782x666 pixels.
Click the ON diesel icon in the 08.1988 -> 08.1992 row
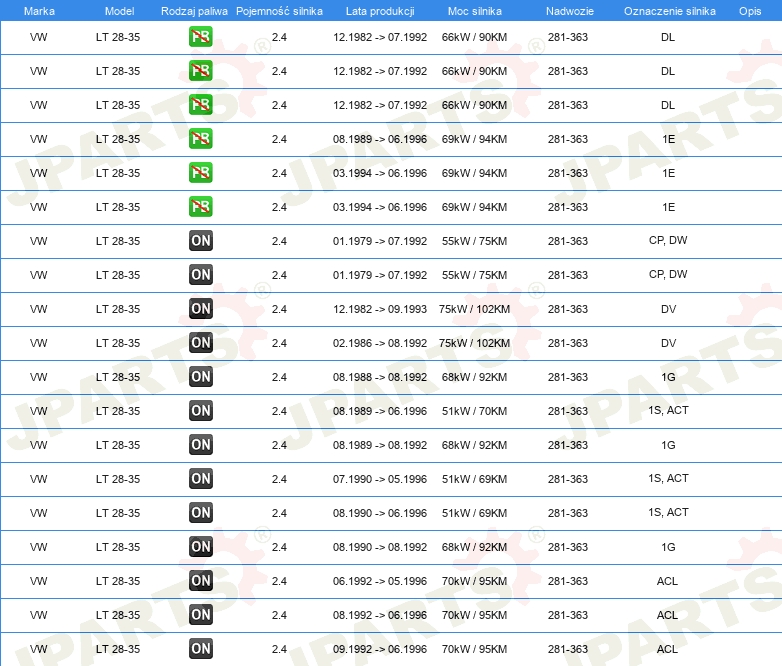[200, 376]
